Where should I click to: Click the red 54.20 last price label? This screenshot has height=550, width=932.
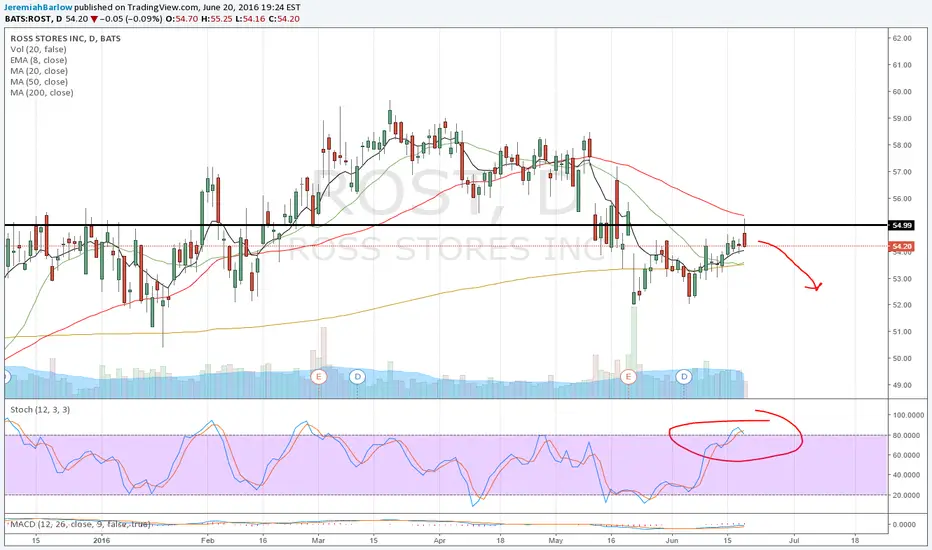(902, 246)
